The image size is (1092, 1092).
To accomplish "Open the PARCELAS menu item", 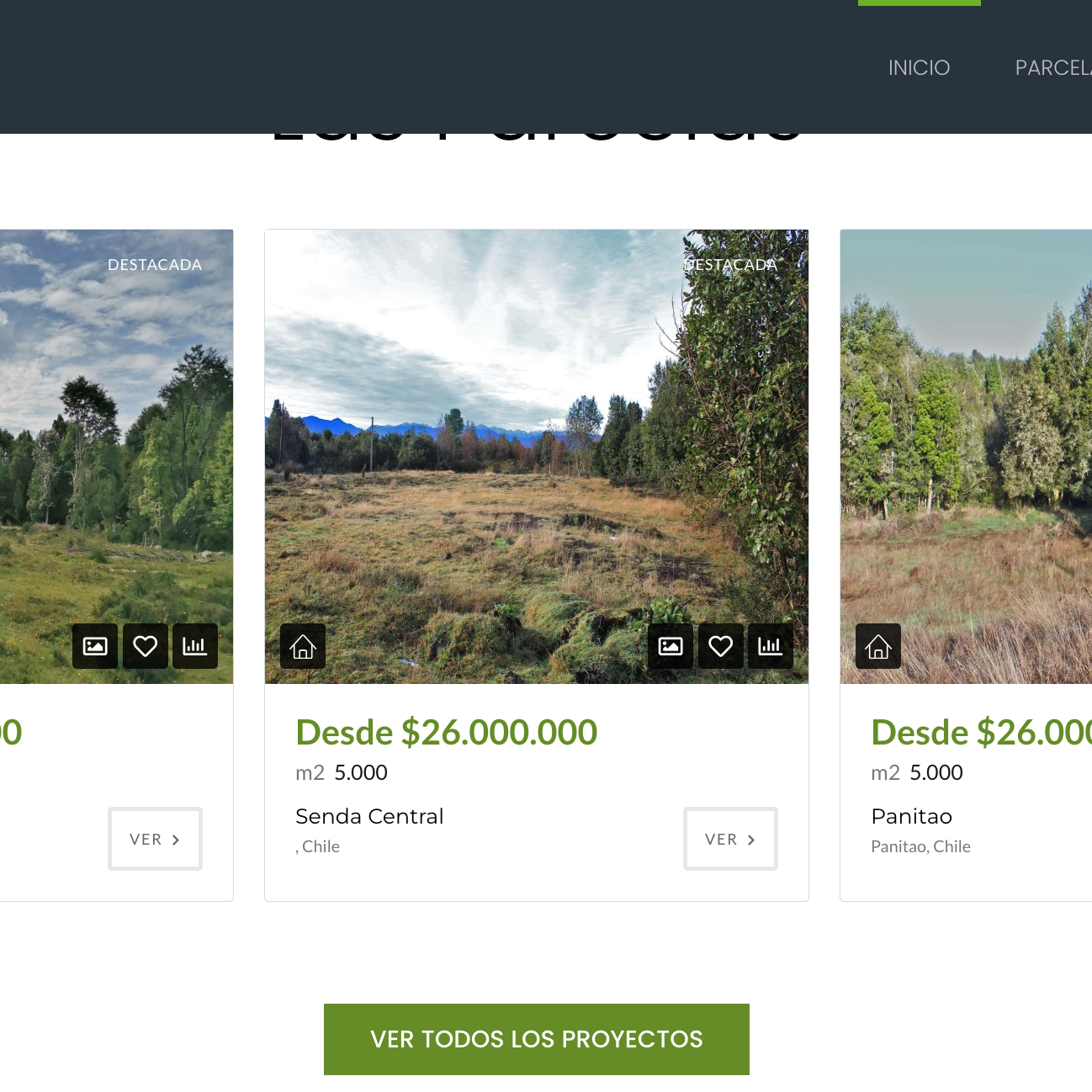I will pyautogui.click(x=1053, y=67).
